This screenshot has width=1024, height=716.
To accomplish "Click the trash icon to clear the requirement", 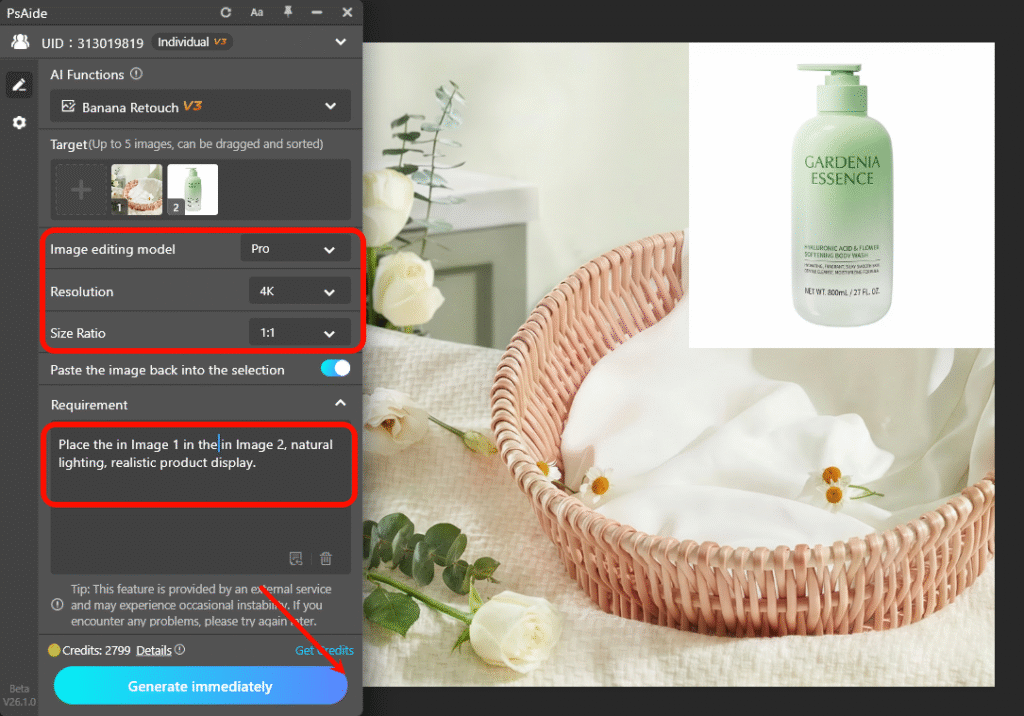I will coord(326,559).
